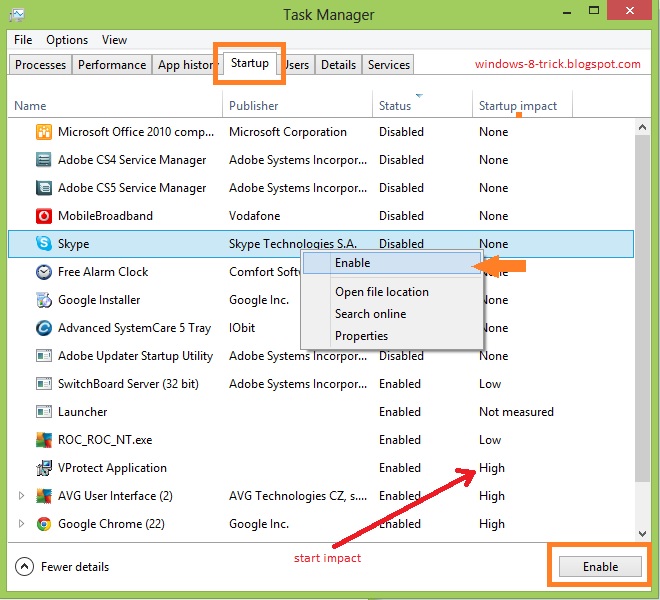Click the Skype icon in the list

[x=44, y=243]
